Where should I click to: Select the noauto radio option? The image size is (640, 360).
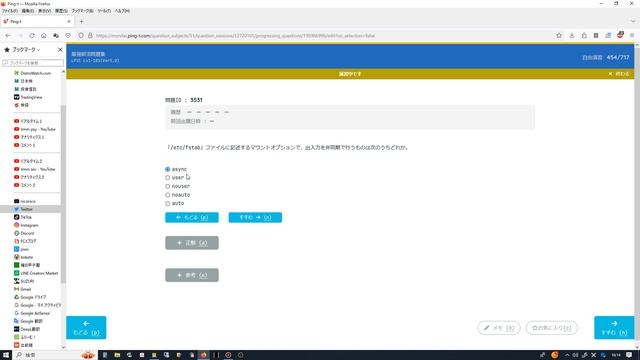tap(167, 195)
